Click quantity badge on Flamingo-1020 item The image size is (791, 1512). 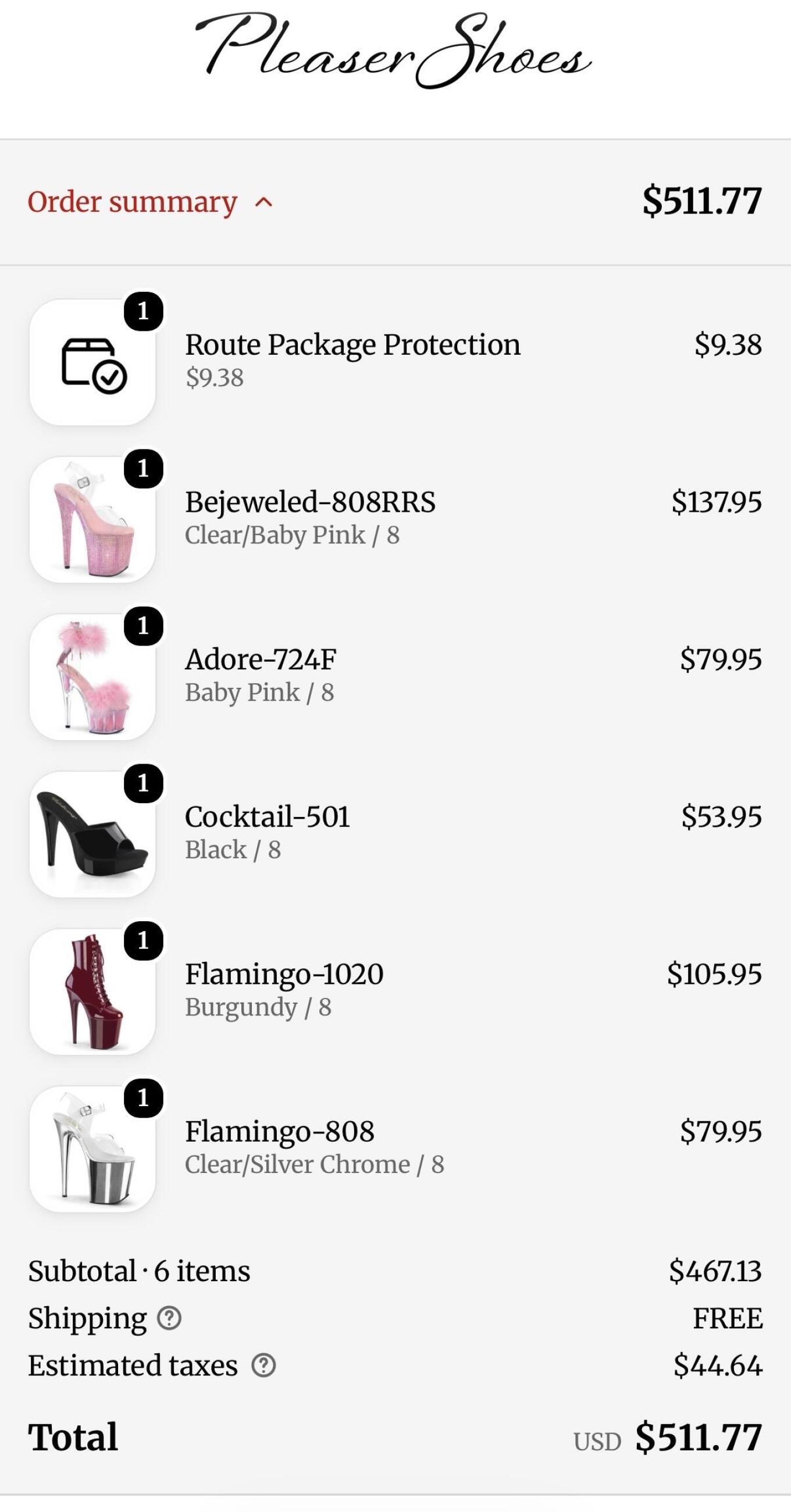click(x=143, y=940)
